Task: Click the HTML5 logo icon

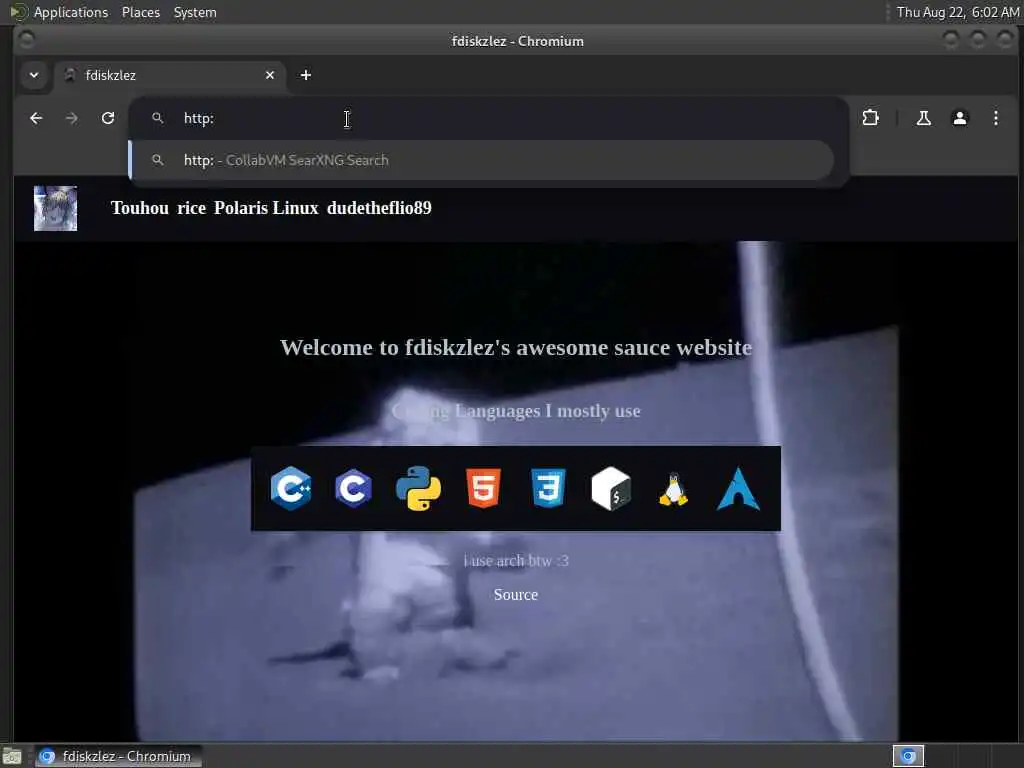Action: (483, 488)
